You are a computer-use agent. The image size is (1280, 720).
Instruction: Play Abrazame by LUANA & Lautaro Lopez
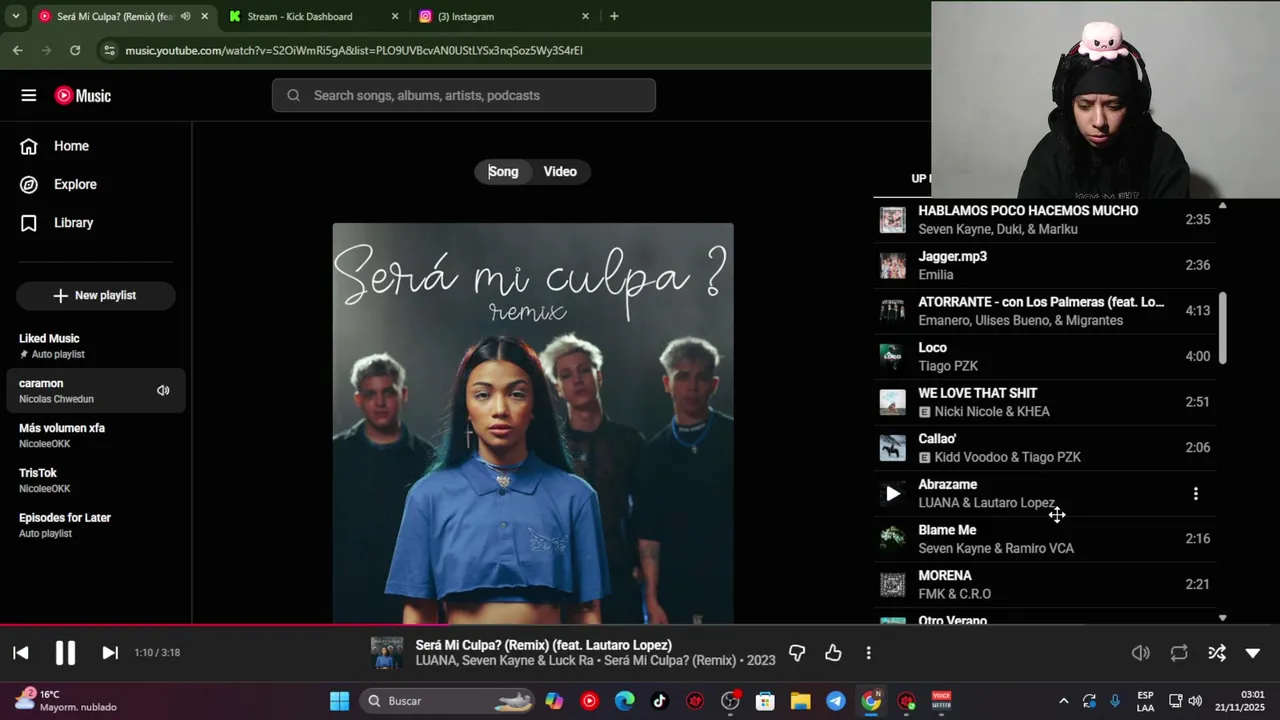point(893,493)
